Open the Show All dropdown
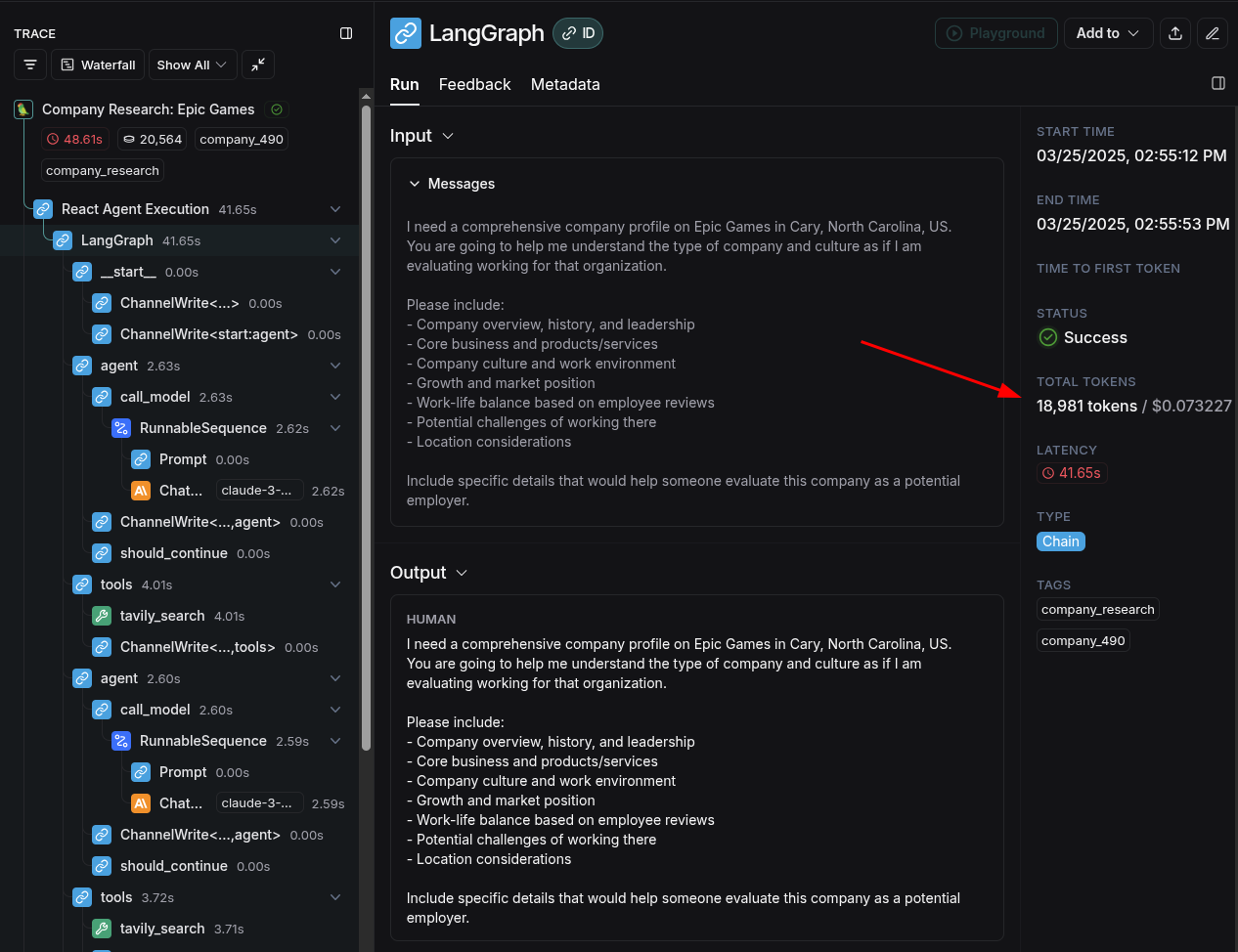The width and height of the screenshot is (1238, 952). pyautogui.click(x=193, y=65)
